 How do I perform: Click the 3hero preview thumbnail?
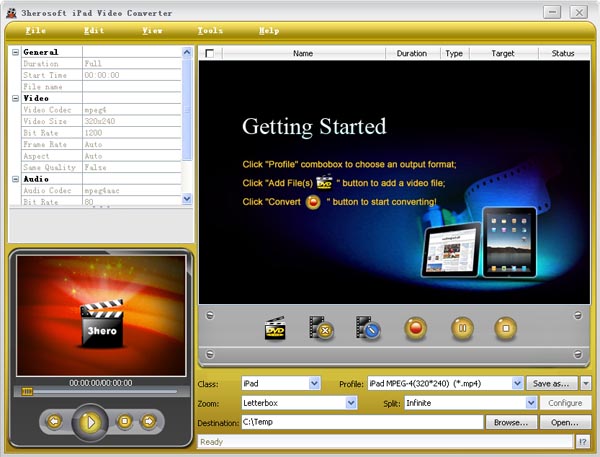point(101,315)
